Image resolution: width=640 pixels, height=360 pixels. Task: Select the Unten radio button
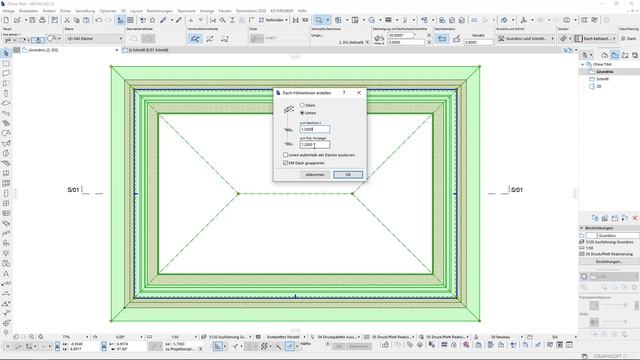[x=302, y=113]
